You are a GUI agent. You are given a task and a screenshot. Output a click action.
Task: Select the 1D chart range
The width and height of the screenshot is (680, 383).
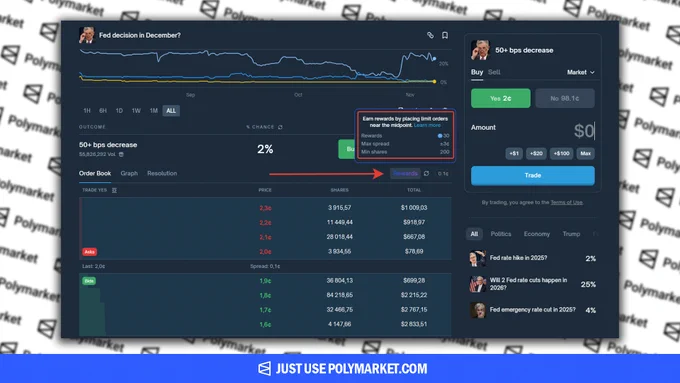tap(119, 111)
